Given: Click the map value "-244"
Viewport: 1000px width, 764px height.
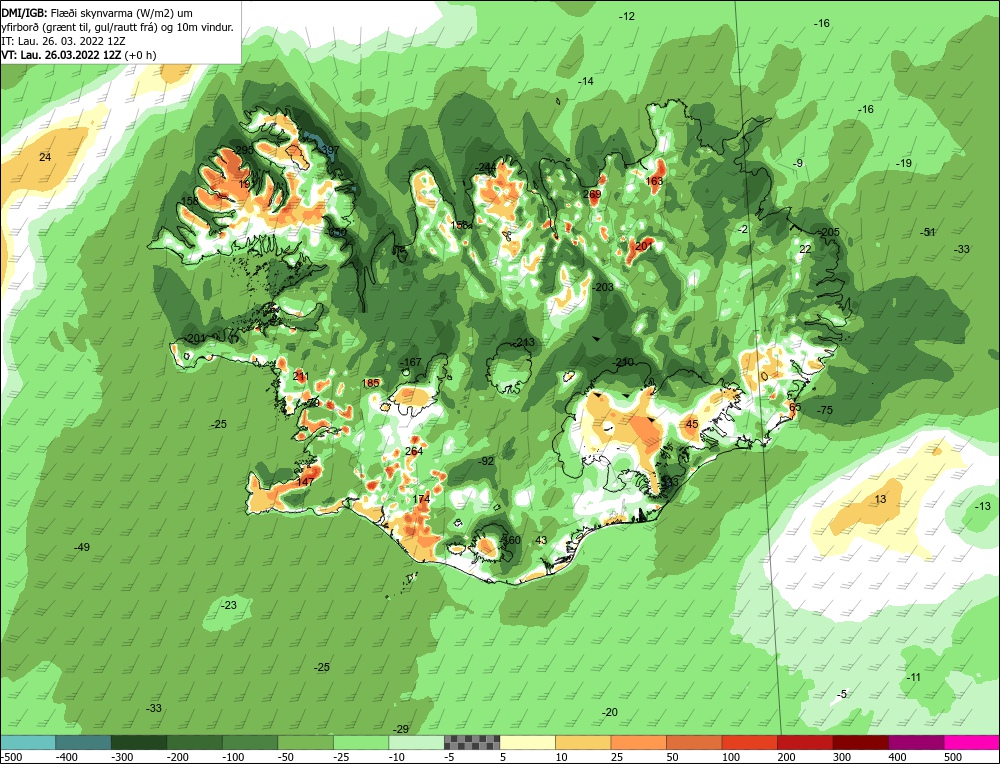Looking at the screenshot, I should (486, 168).
